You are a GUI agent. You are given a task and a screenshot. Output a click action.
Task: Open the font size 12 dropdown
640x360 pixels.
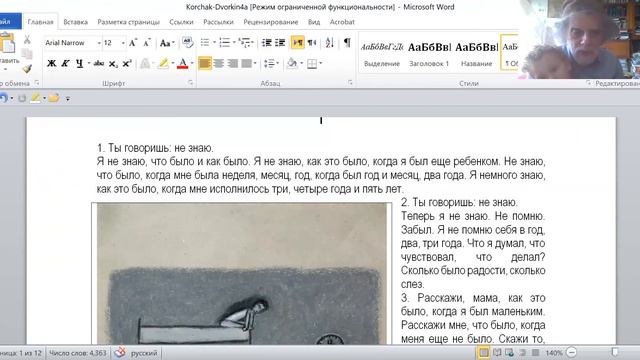click(123, 43)
